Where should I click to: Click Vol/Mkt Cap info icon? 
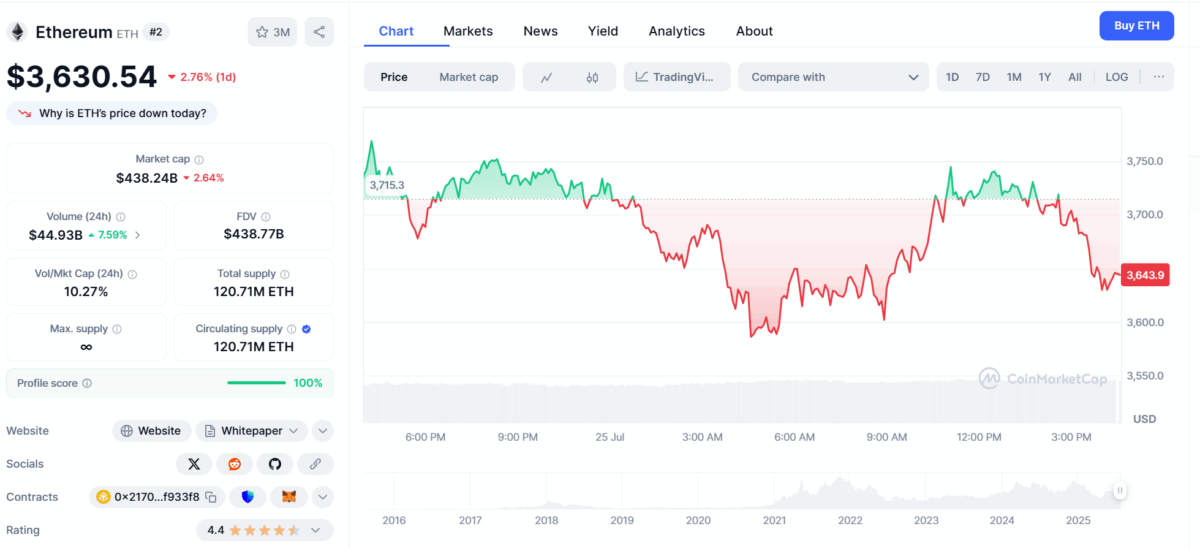pos(132,274)
